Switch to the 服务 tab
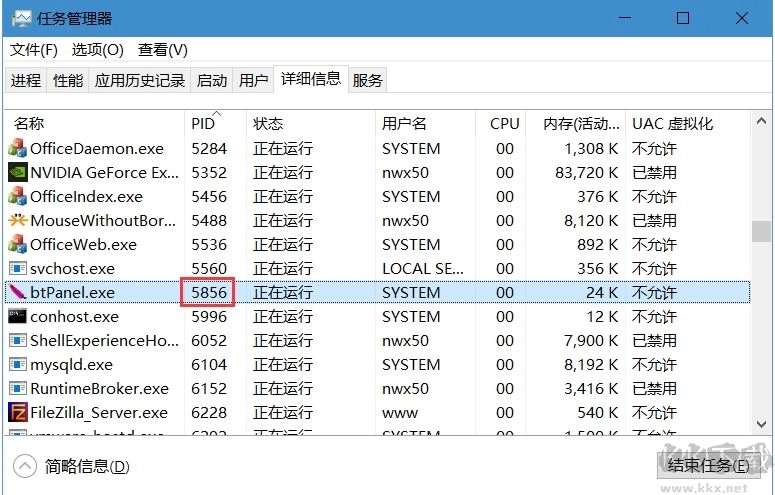Viewport: 775px width, 495px height. click(x=368, y=81)
